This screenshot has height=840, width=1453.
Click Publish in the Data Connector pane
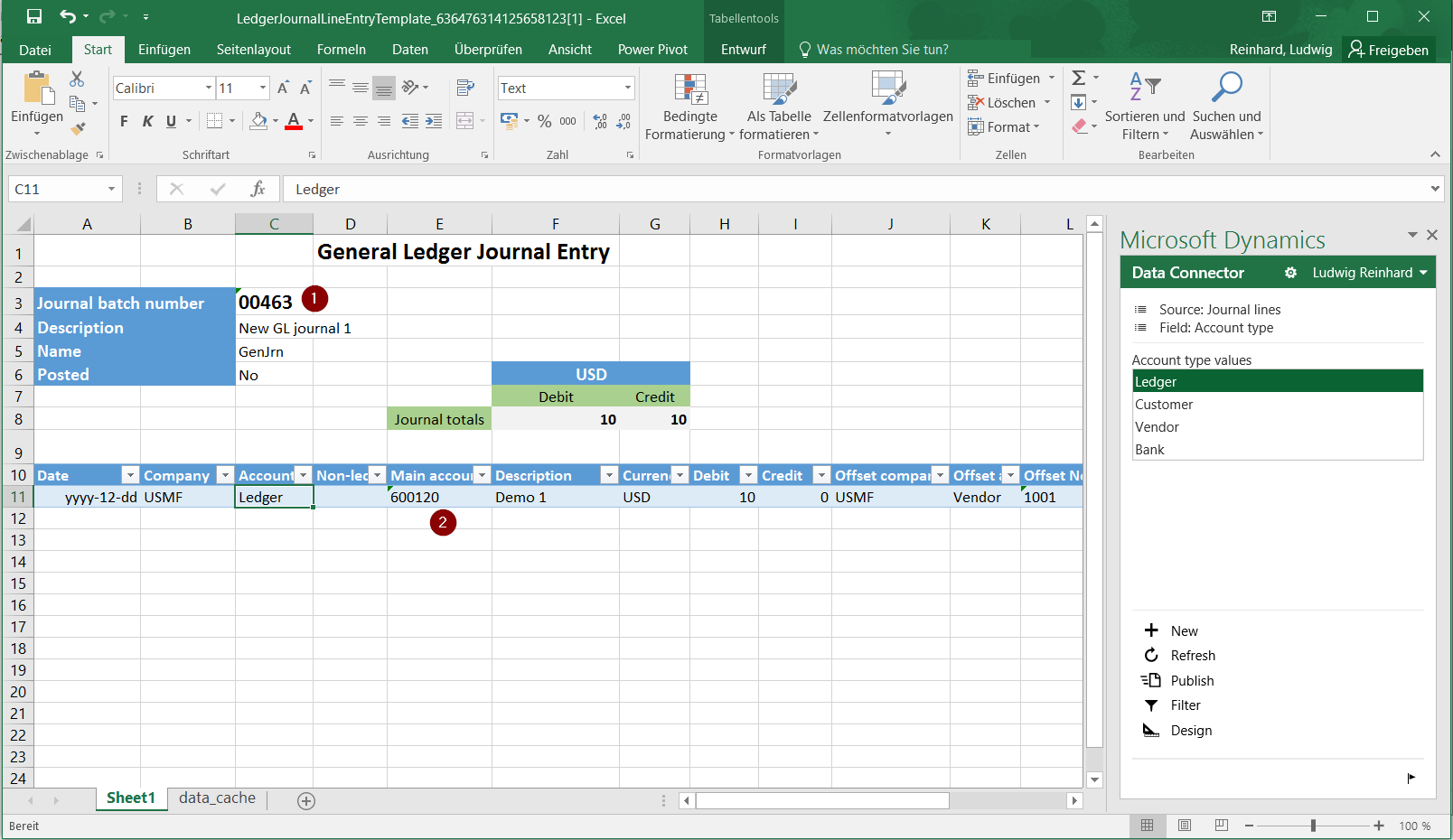click(1191, 681)
